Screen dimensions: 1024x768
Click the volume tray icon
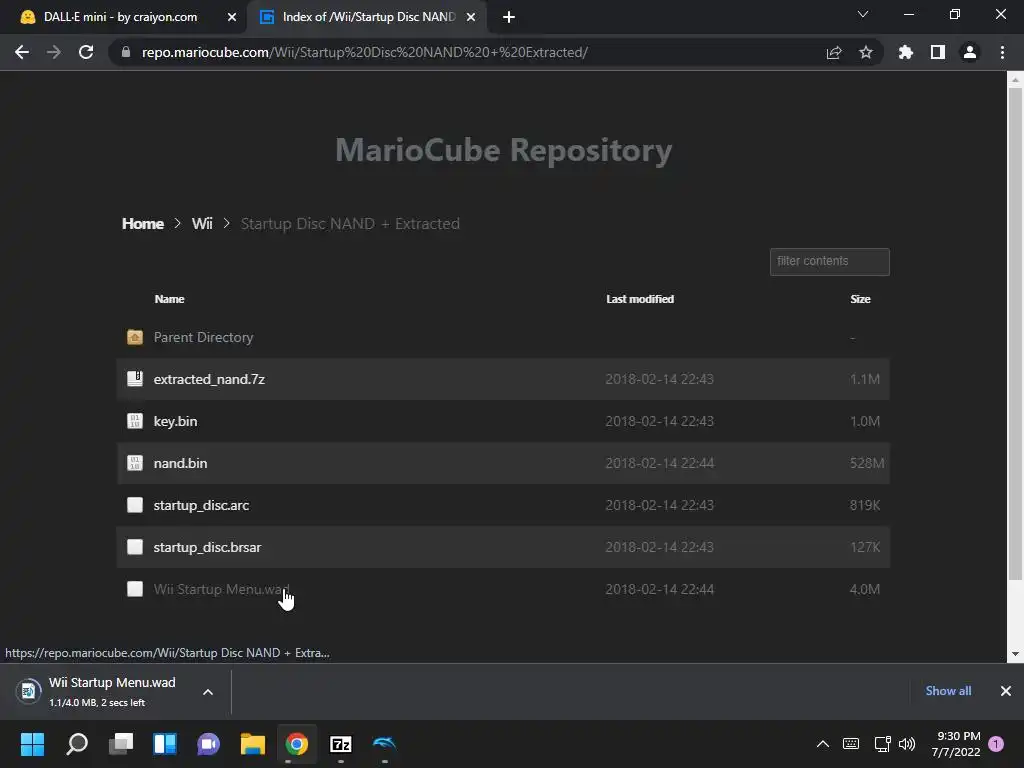[907, 744]
